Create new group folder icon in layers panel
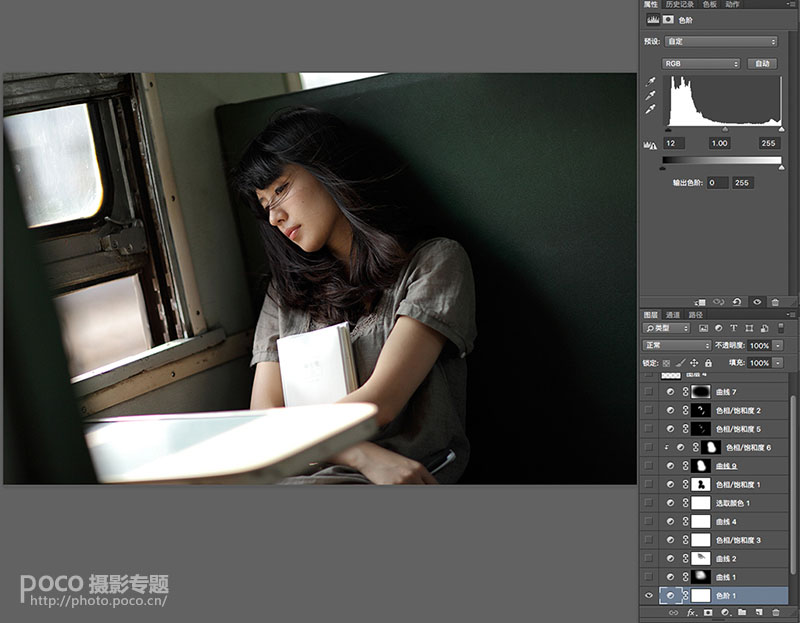Viewport: 800px width, 623px height. (x=742, y=612)
